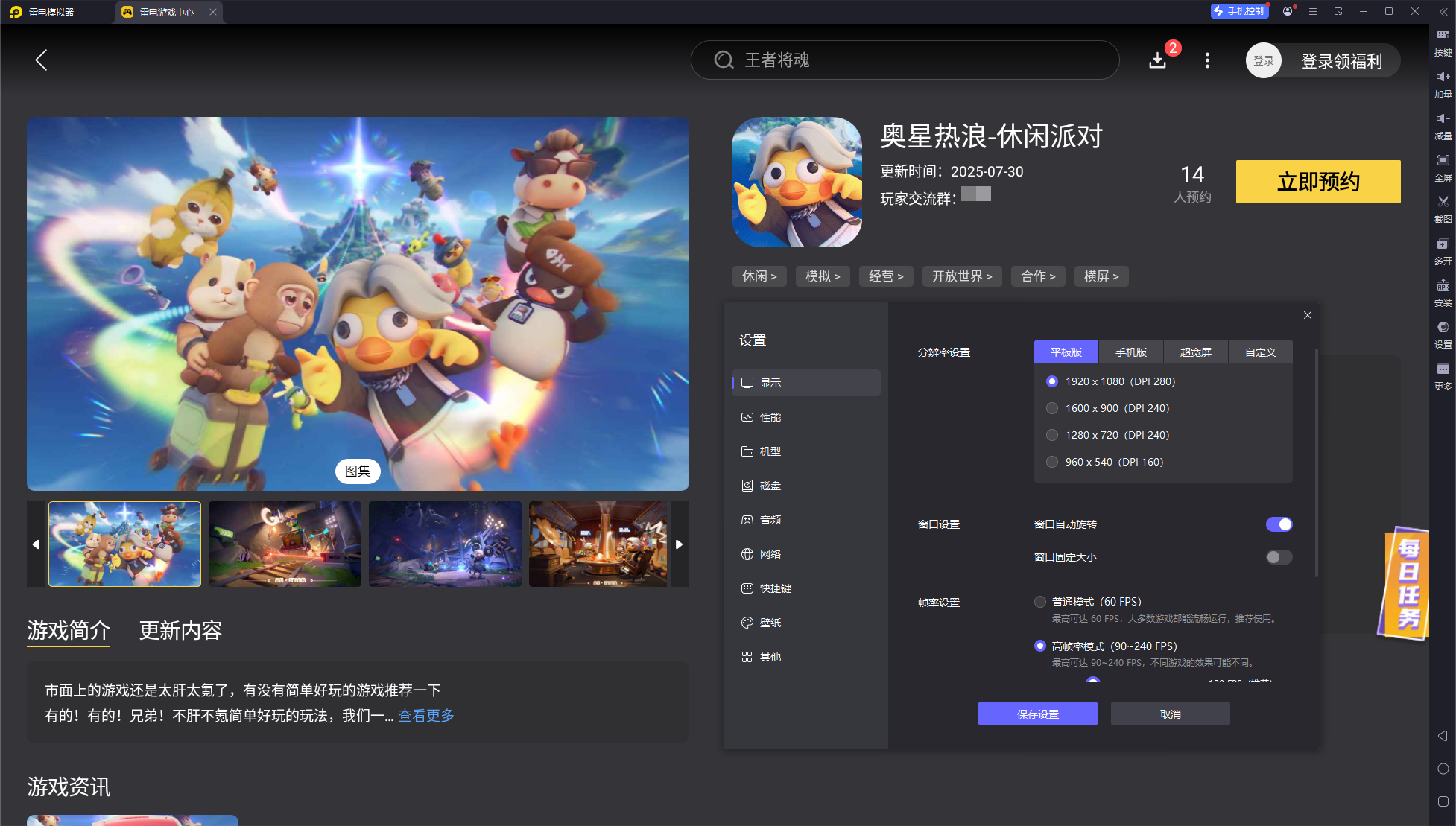The height and width of the screenshot is (826, 1456).
Task: Collapse the right sidebar with double chevron
Action: (x=1443, y=12)
